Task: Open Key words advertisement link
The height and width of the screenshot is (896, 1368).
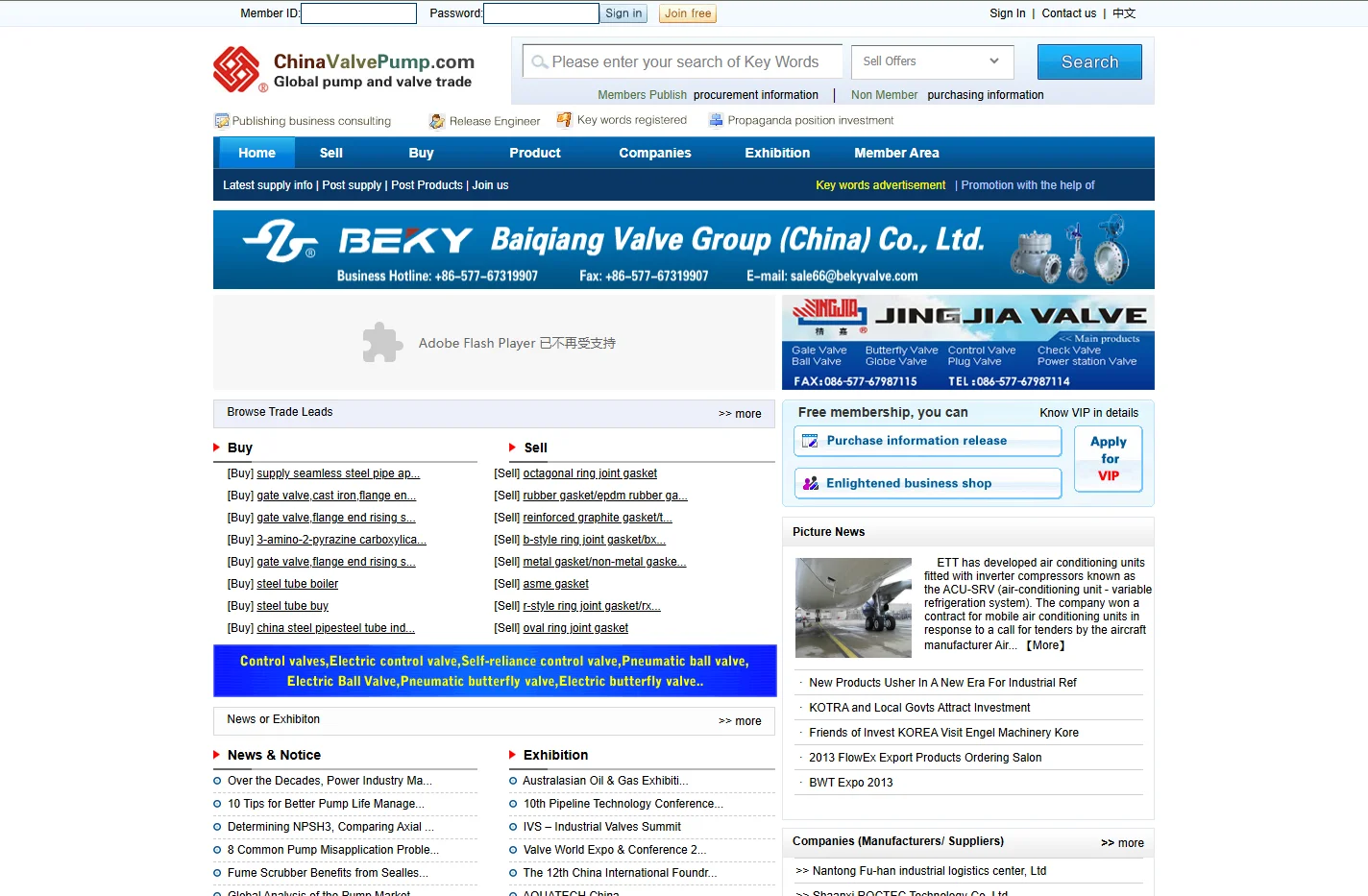Action: pyautogui.click(x=881, y=185)
